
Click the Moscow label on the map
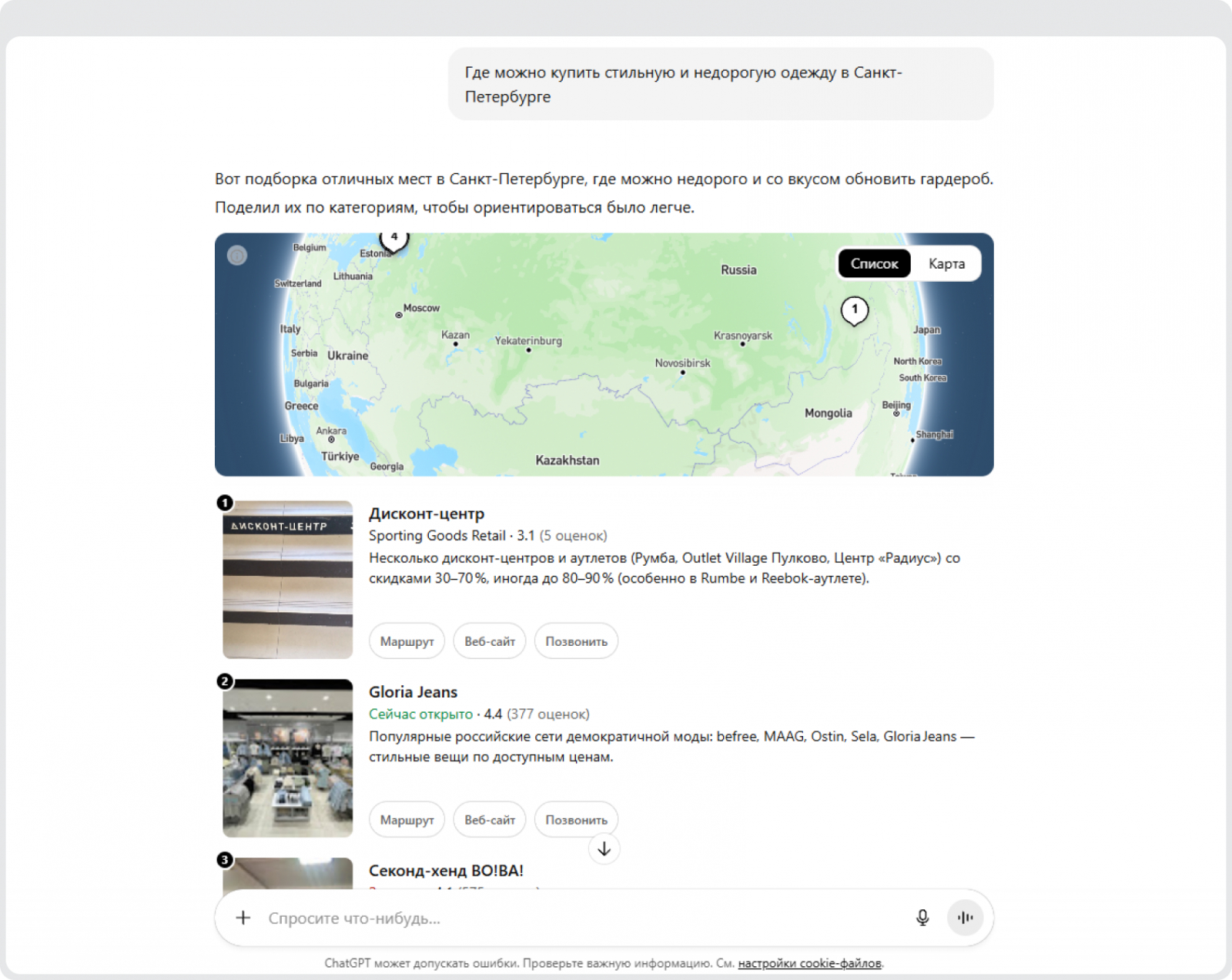point(421,308)
